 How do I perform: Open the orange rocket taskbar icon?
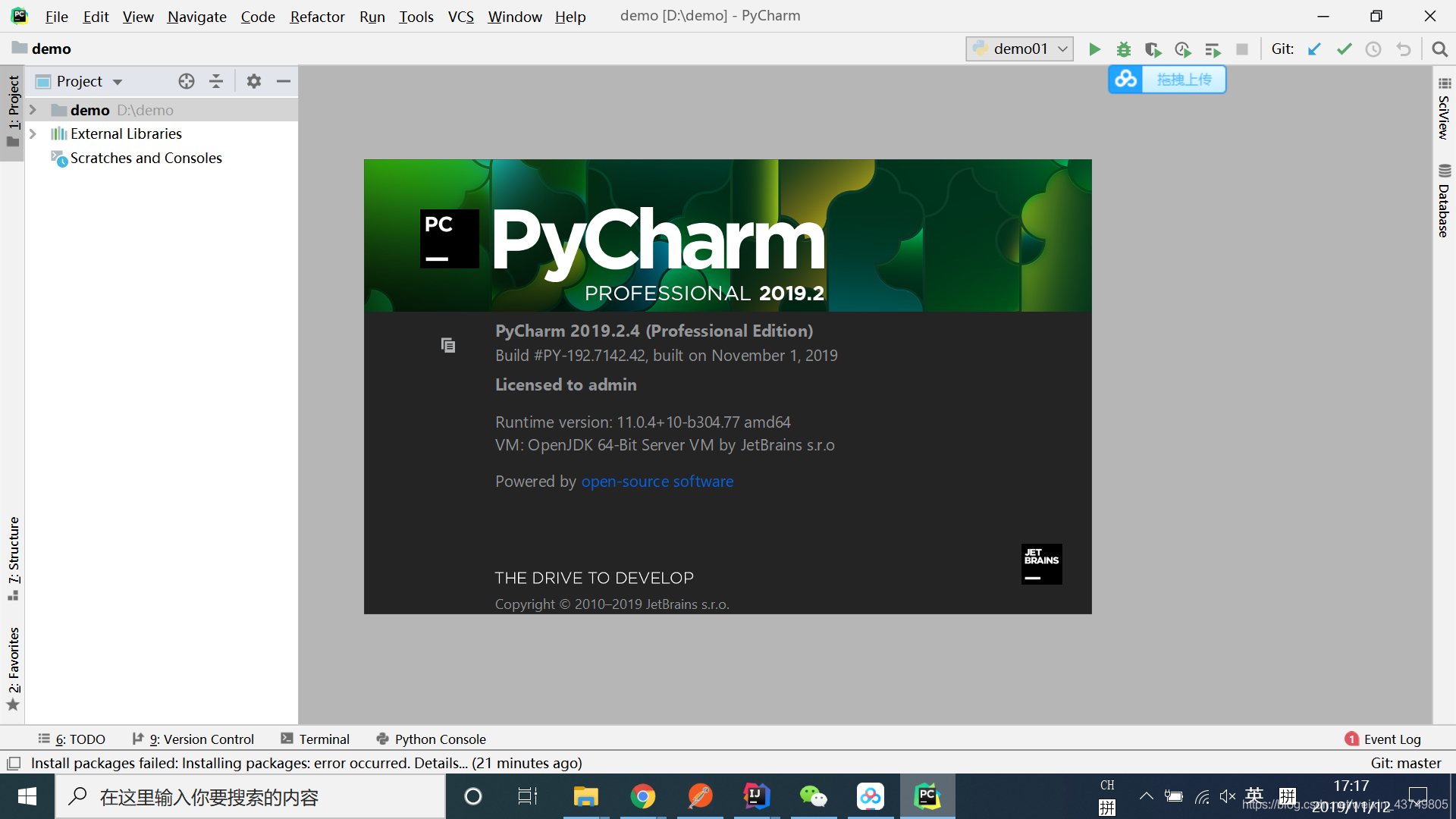pos(700,796)
